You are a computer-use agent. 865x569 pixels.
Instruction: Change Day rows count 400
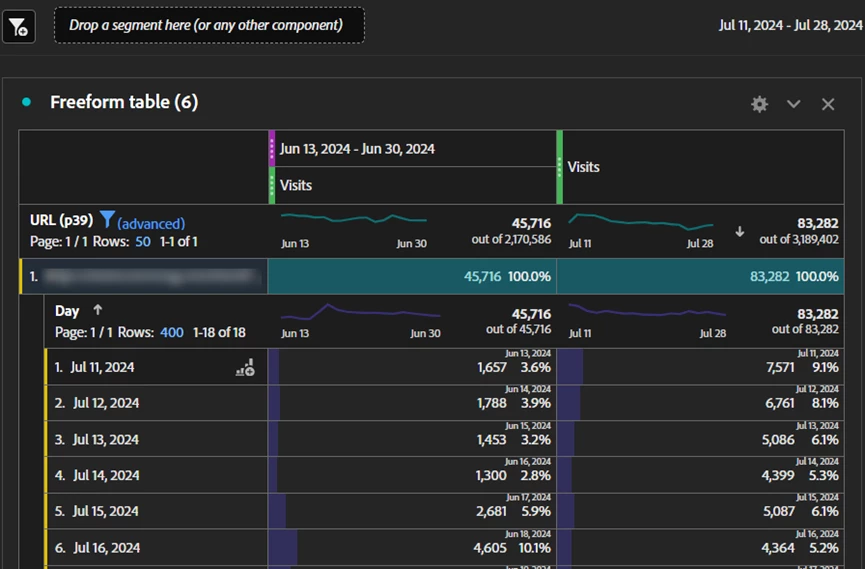tap(172, 332)
